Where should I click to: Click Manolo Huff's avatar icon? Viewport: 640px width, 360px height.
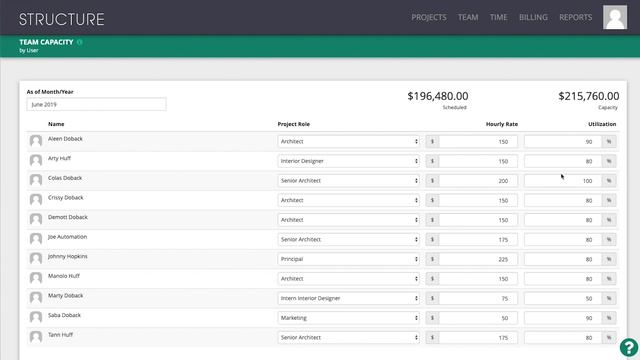point(36,278)
